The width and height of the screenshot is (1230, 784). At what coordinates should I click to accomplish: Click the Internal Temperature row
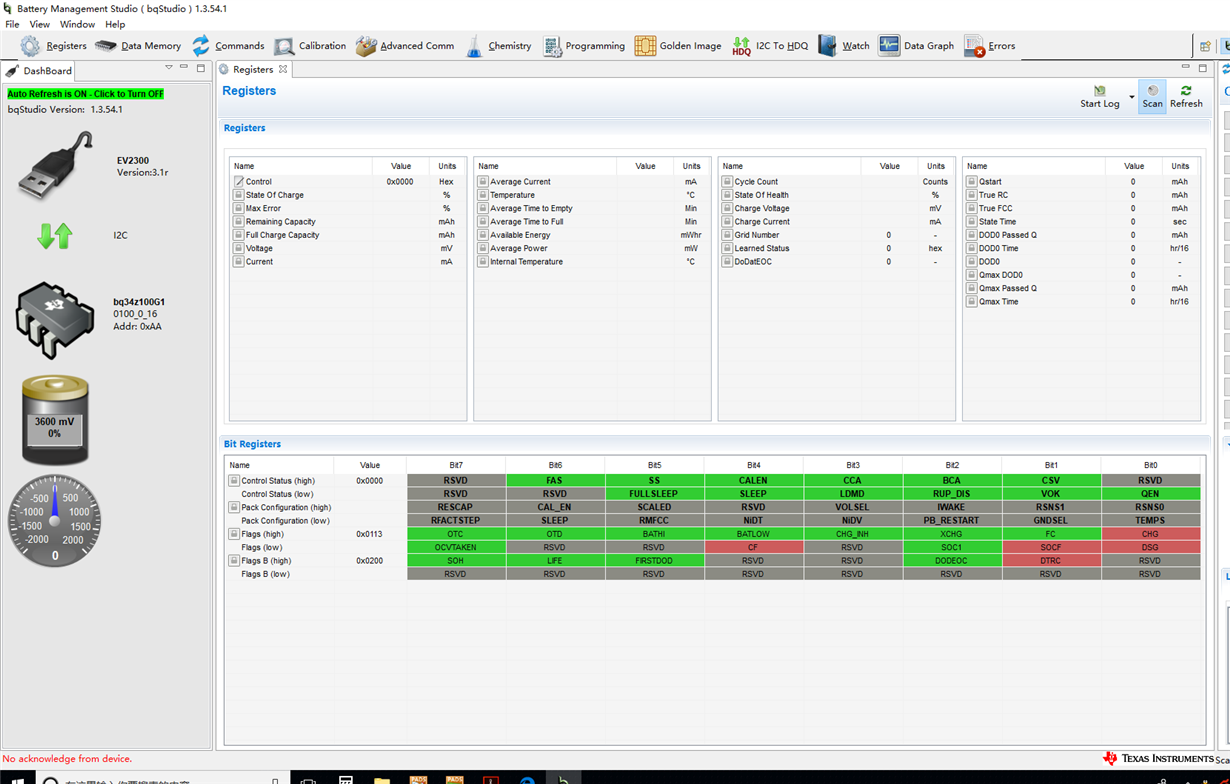(x=592, y=262)
